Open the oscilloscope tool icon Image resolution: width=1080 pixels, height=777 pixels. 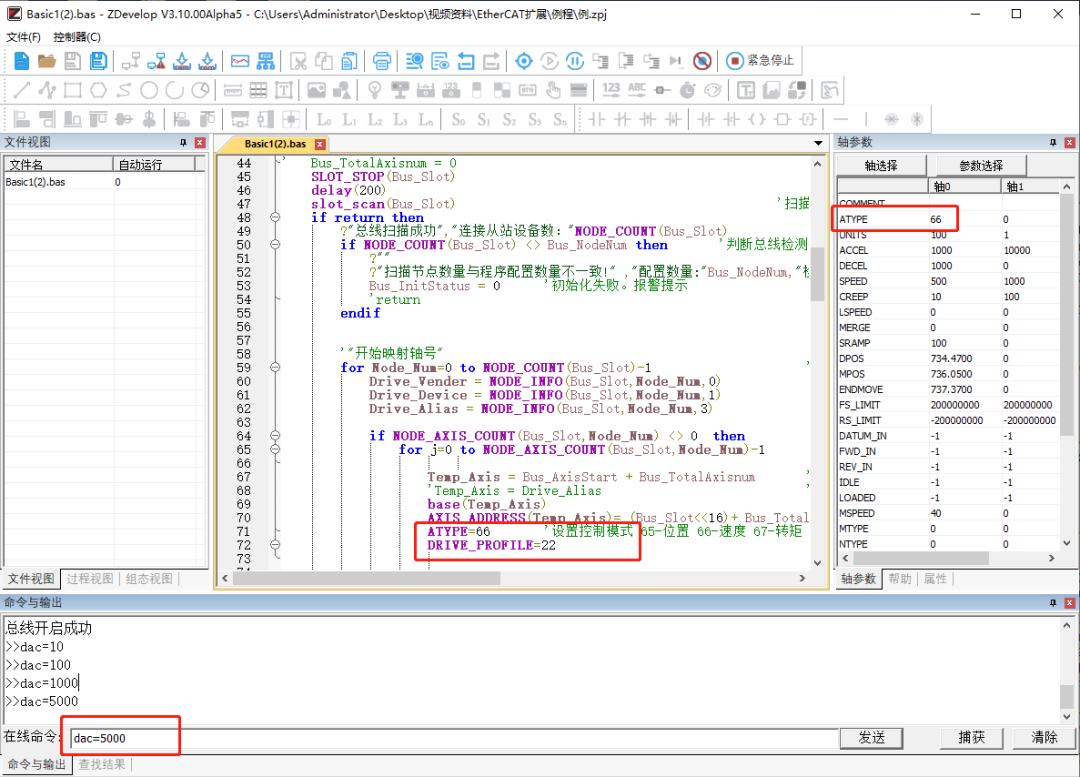[240, 61]
